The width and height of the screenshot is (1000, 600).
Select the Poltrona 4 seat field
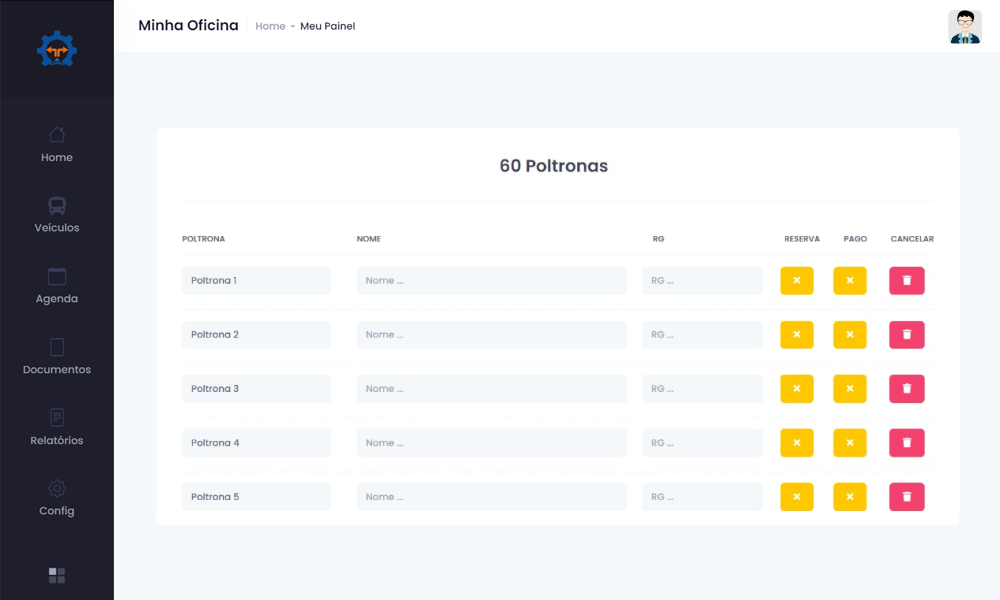256,443
